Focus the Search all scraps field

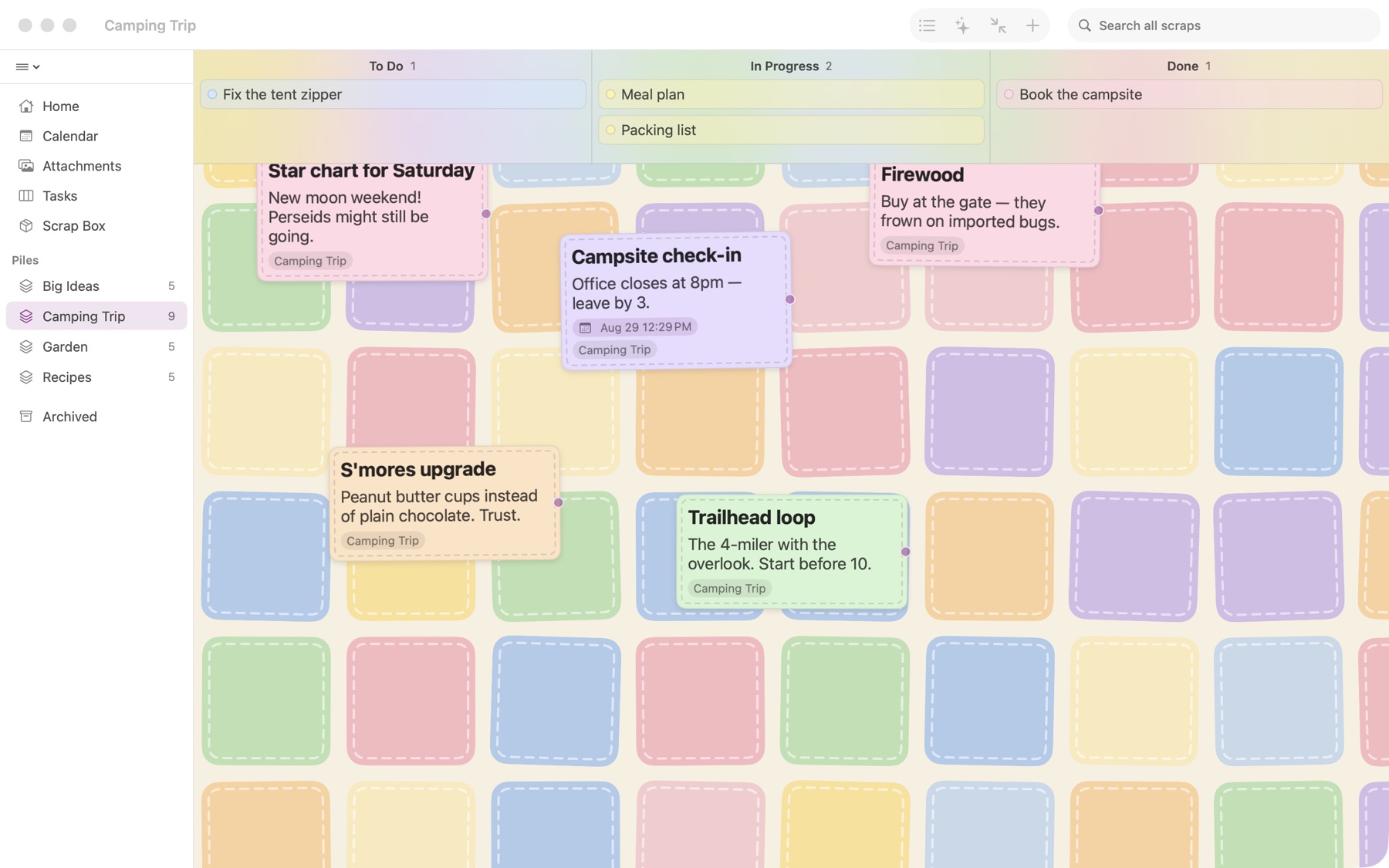[x=1225, y=25]
